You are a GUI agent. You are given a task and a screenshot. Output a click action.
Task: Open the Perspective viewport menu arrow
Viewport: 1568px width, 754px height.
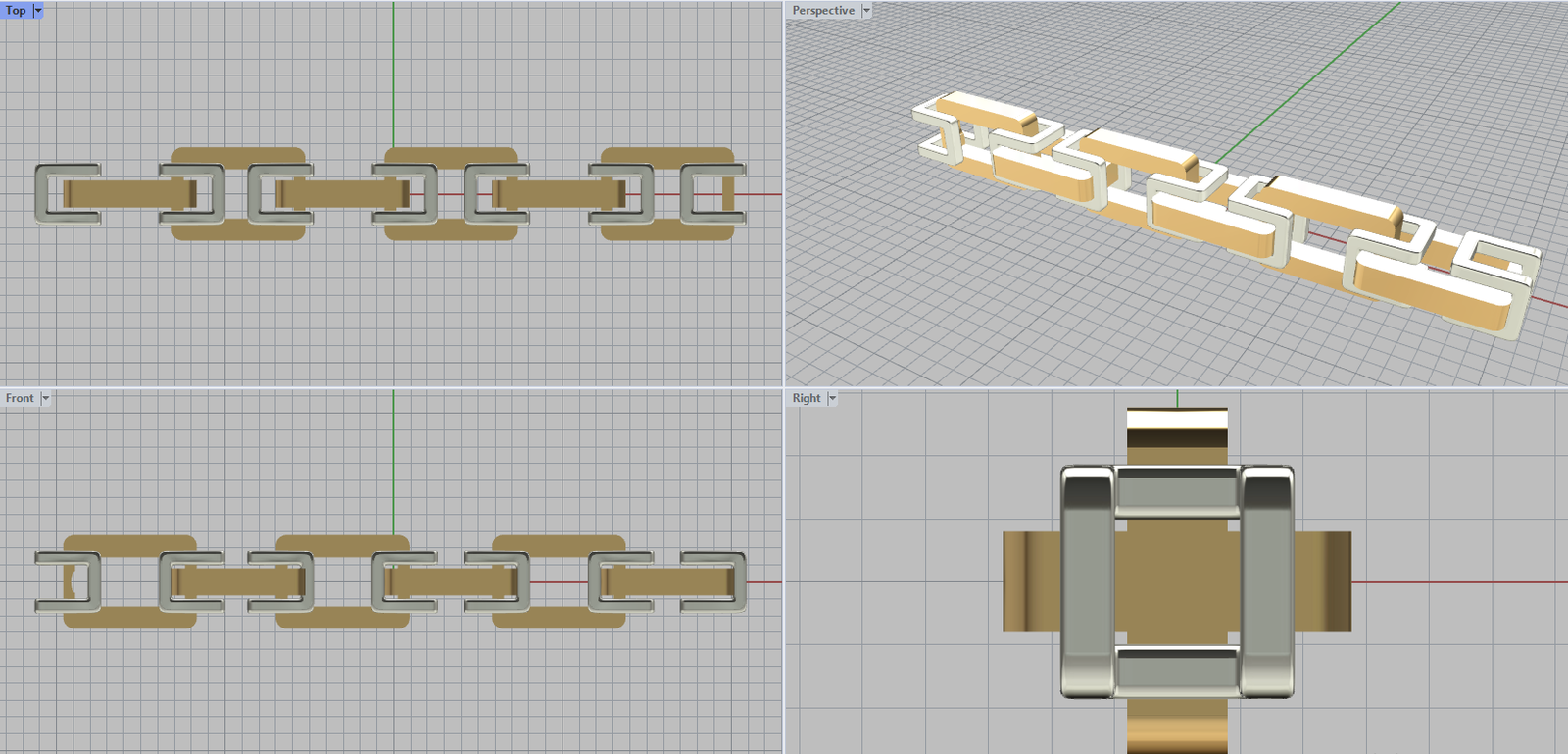pyautogui.click(x=866, y=11)
